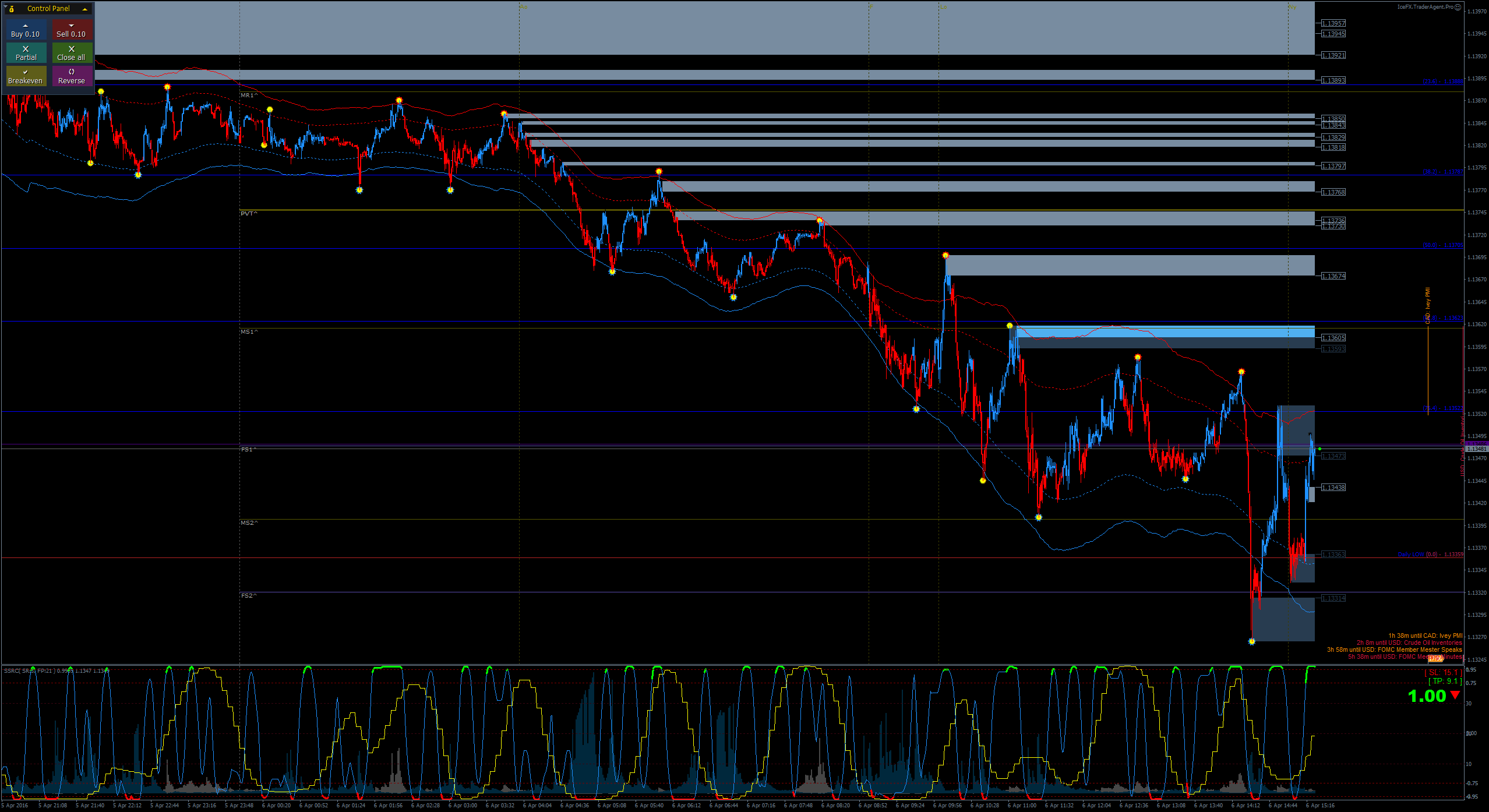Click the 6 Apr 15:16 time axis label
Viewport: 1489px width, 812px height.
1319,806
